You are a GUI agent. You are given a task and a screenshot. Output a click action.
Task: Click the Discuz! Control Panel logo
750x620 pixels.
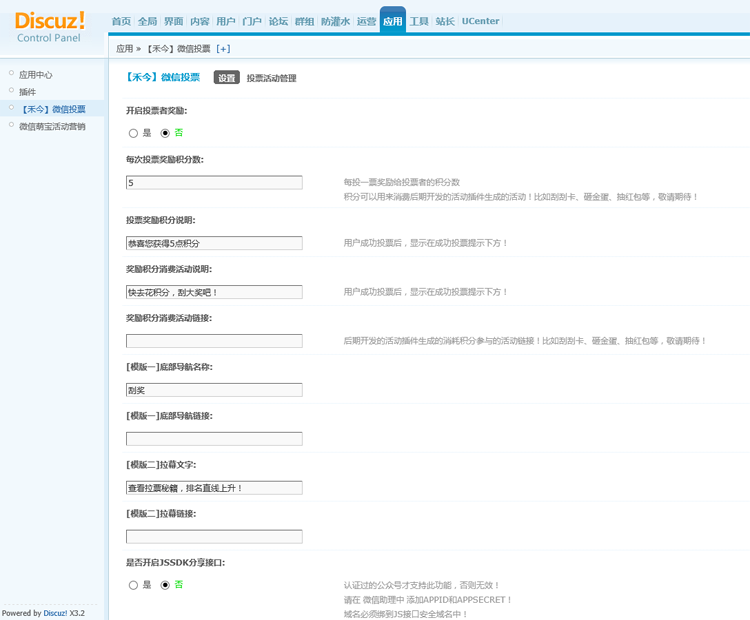coord(50,27)
